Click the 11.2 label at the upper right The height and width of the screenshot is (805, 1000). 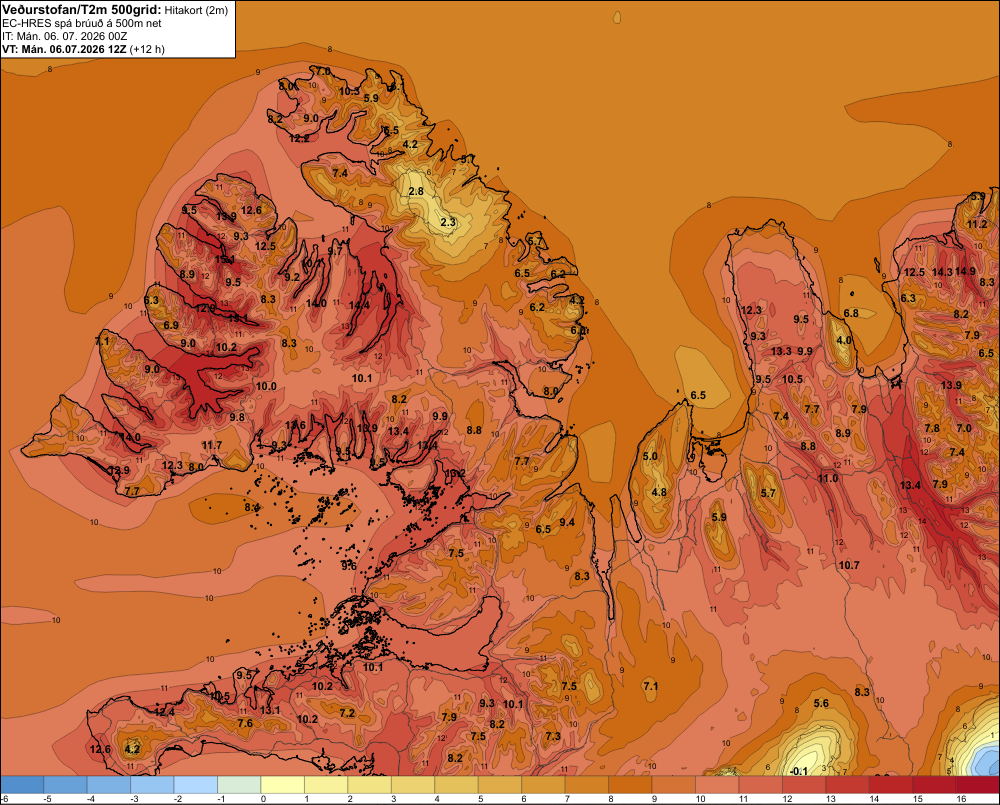(x=977, y=224)
